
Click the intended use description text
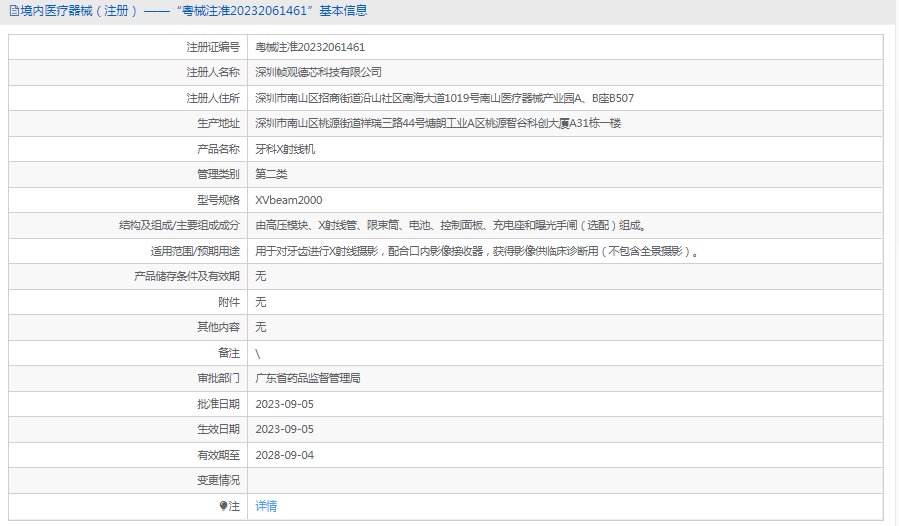476,251
